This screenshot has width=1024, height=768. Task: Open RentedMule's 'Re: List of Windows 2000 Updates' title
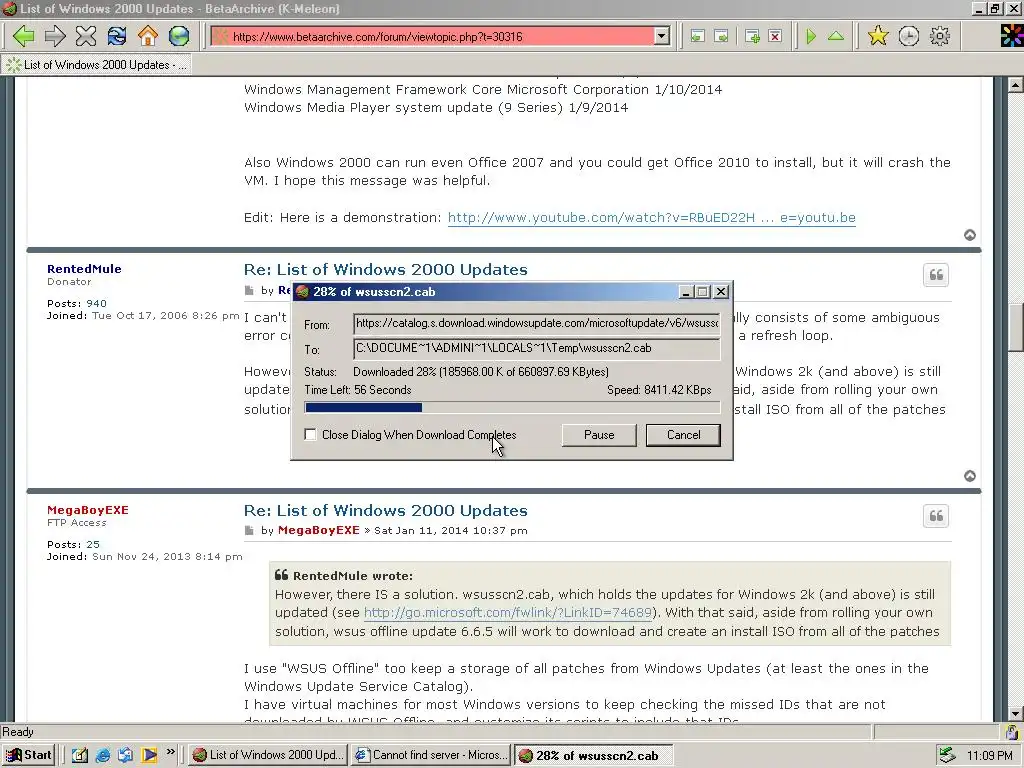click(385, 269)
